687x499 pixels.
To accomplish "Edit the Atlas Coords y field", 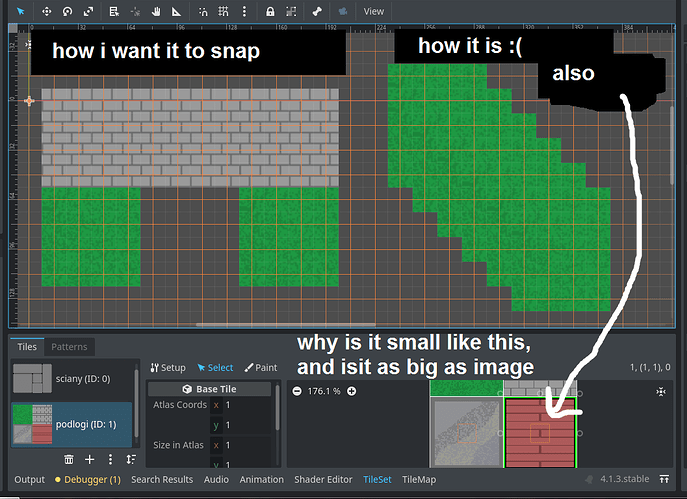I will [x=241, y=425].
